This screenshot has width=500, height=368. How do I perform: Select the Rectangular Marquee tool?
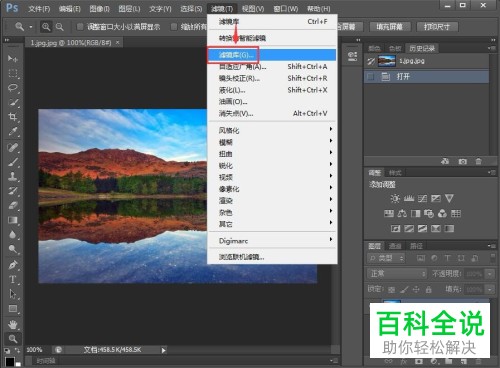(13, 73)
